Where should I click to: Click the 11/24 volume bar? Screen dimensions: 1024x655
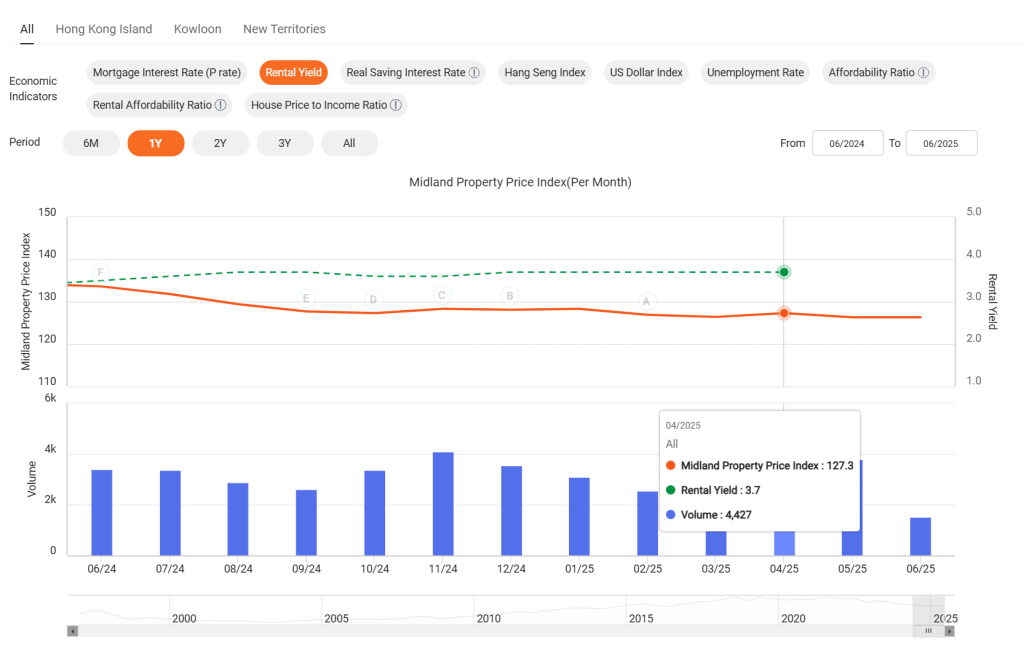pyautogui.click(x=443, y=503)
